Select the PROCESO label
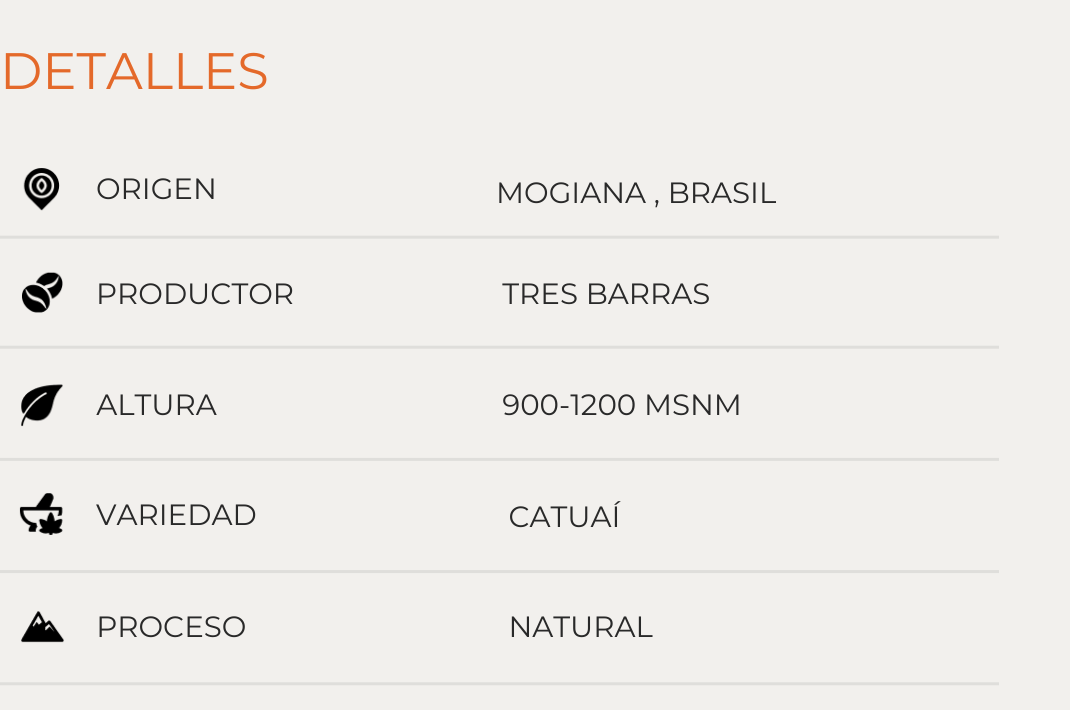This screenshot has height=710, width=1070. click(x=171, y=627)
